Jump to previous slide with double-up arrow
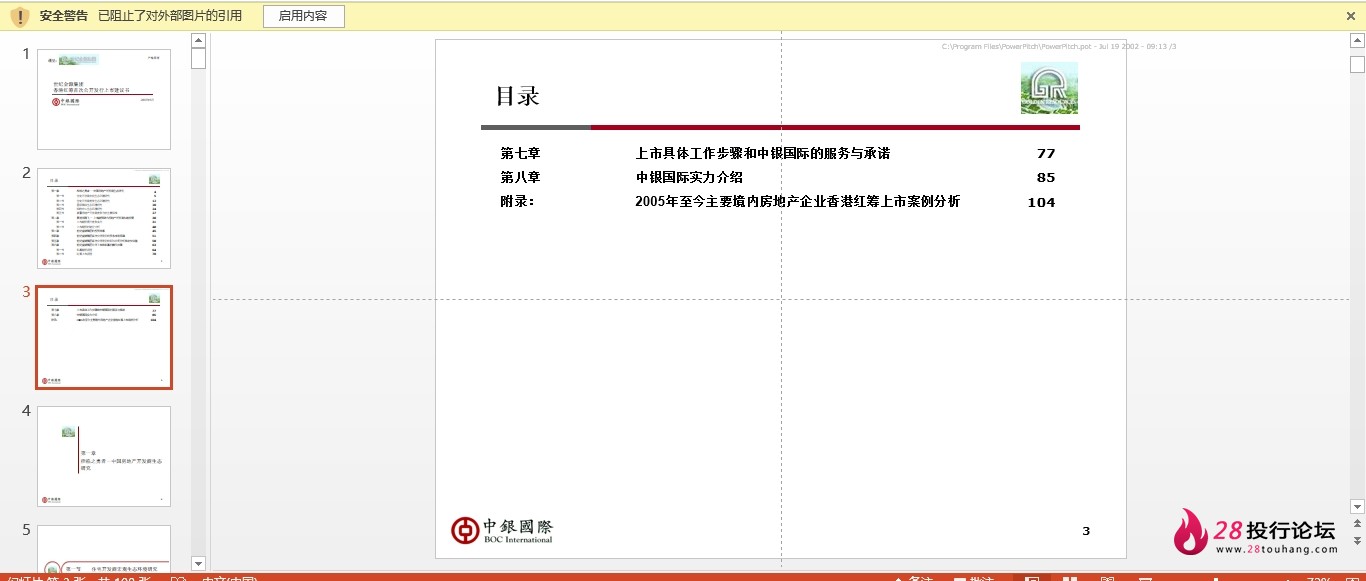 click(x=1357, y=526)
